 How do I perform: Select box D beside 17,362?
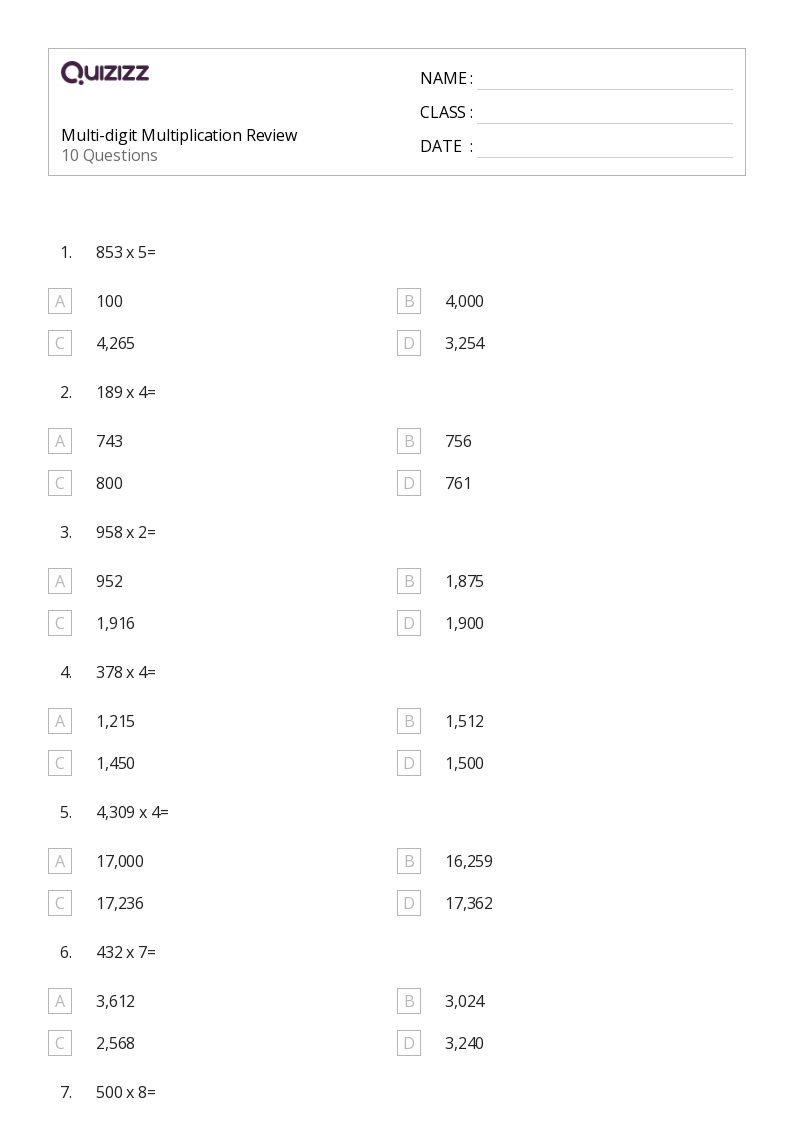[x=409, y=903]
